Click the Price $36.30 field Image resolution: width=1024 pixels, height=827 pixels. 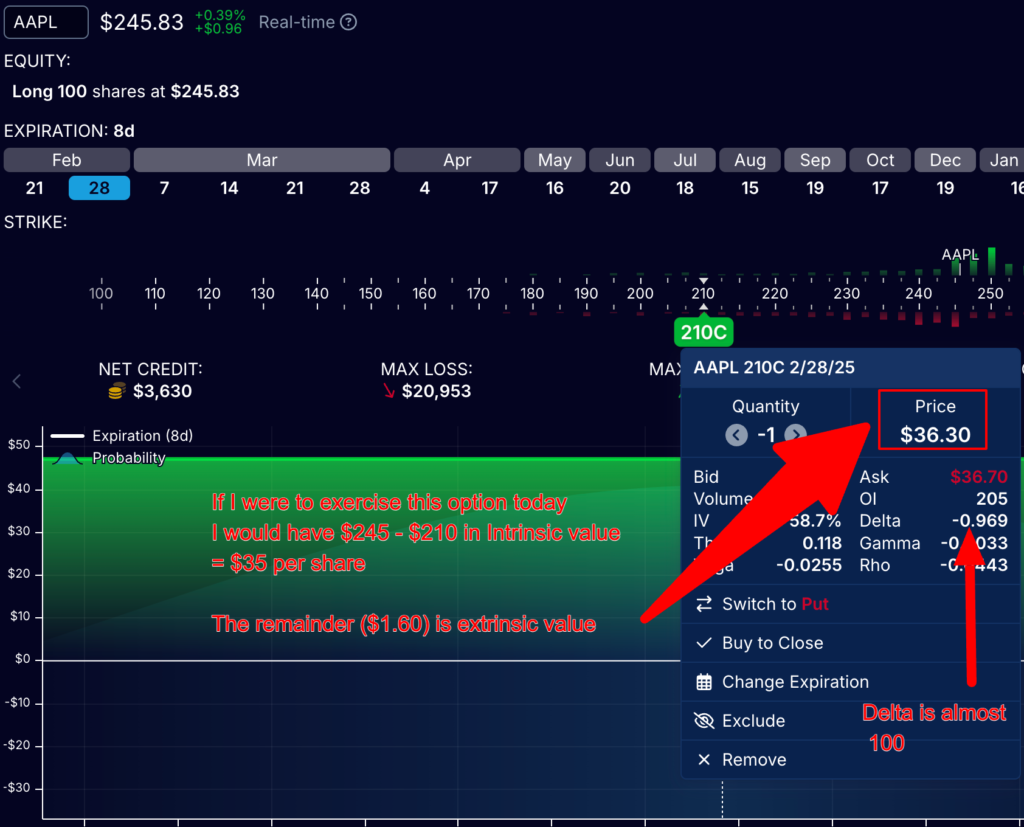(x=933, y=420)
